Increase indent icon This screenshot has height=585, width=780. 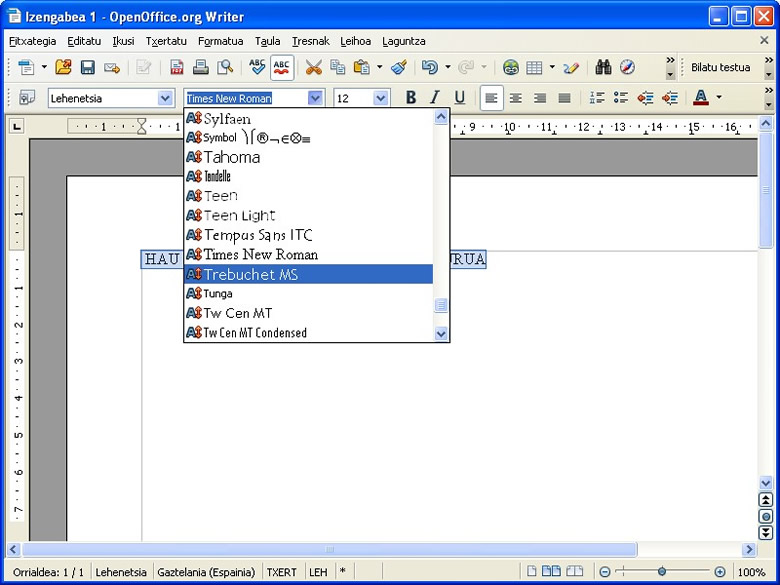pyautogui.click(x=670, y=98)
